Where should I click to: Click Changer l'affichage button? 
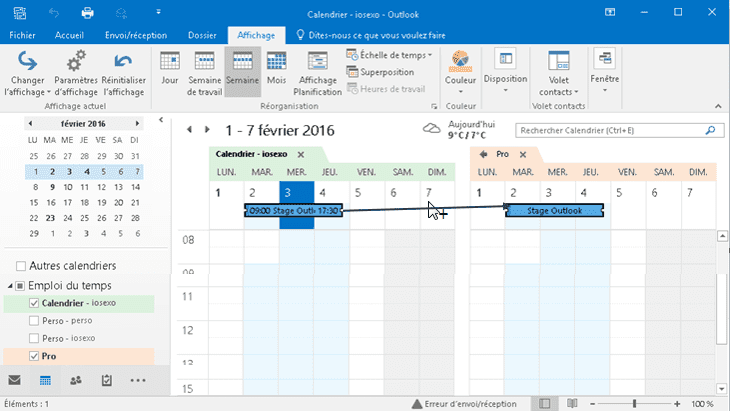tap(27, 73)
